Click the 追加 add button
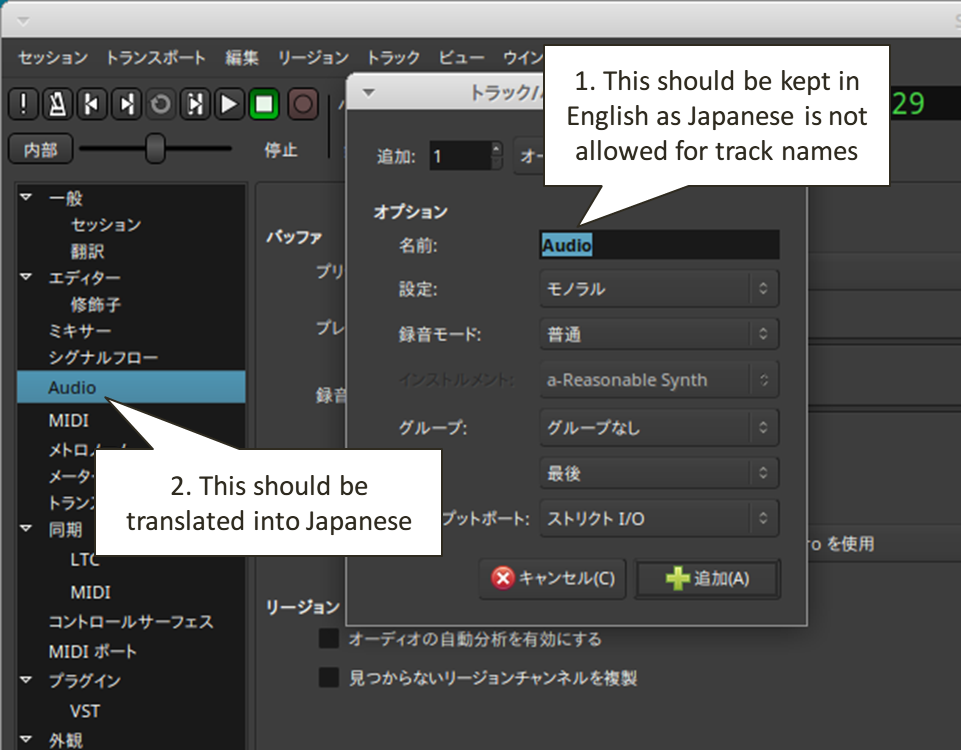The height and width of the screenshot is (750, 961). coord(707,579)
